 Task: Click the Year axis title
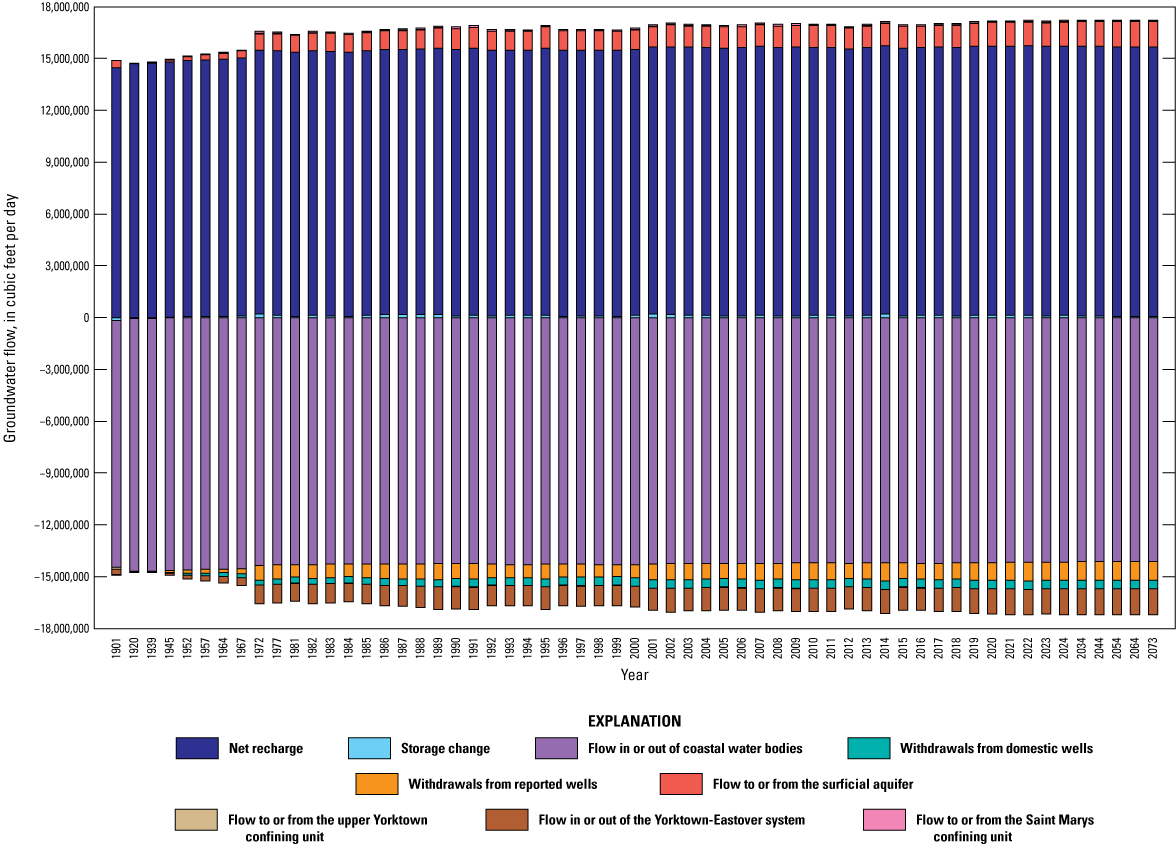tap(633, 674)
